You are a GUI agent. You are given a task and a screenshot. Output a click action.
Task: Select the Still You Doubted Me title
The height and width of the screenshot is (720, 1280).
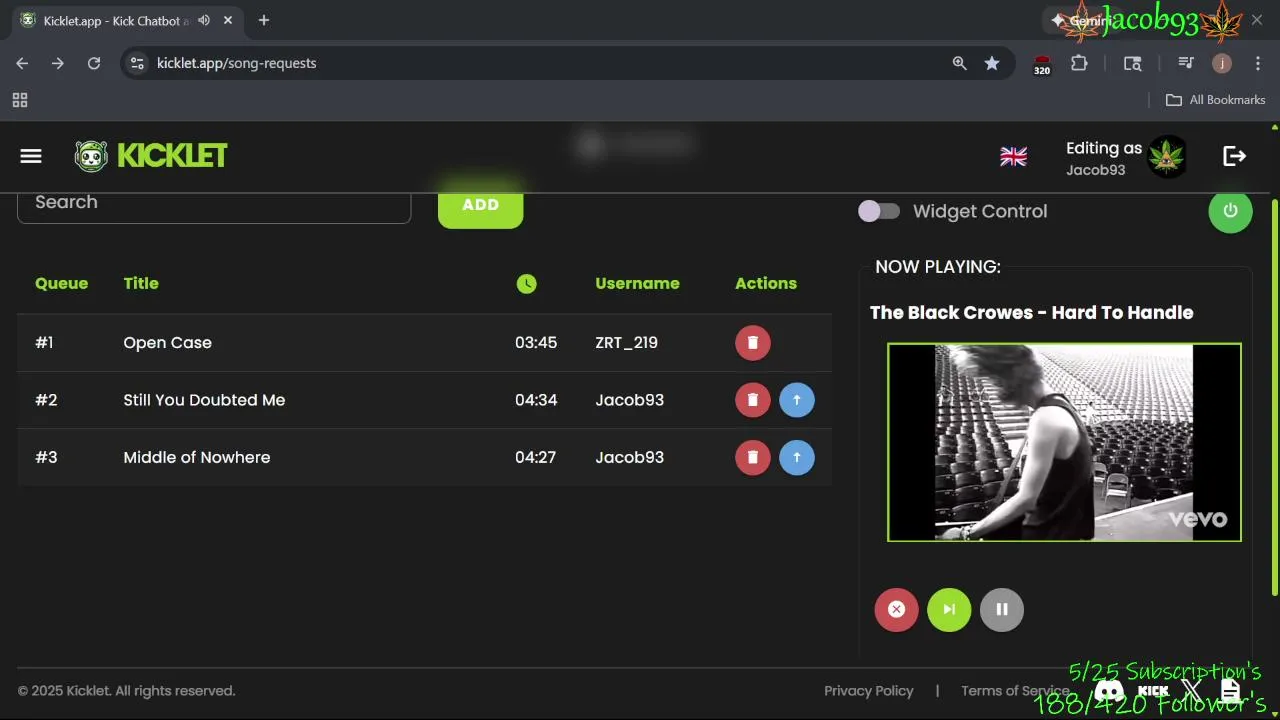click(x=204, y=400)
